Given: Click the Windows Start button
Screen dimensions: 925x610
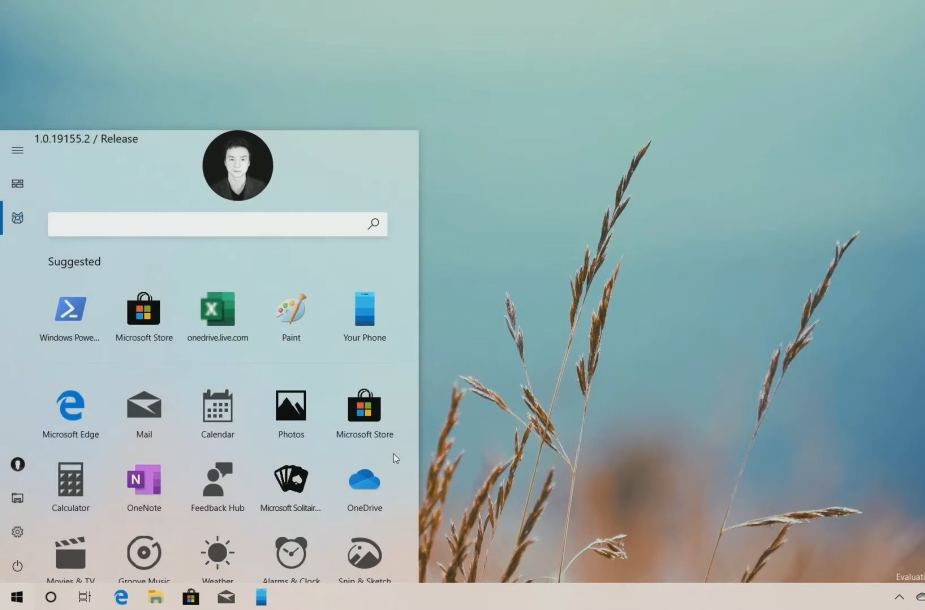Looking at the screenshot, I should click(17, 597).
